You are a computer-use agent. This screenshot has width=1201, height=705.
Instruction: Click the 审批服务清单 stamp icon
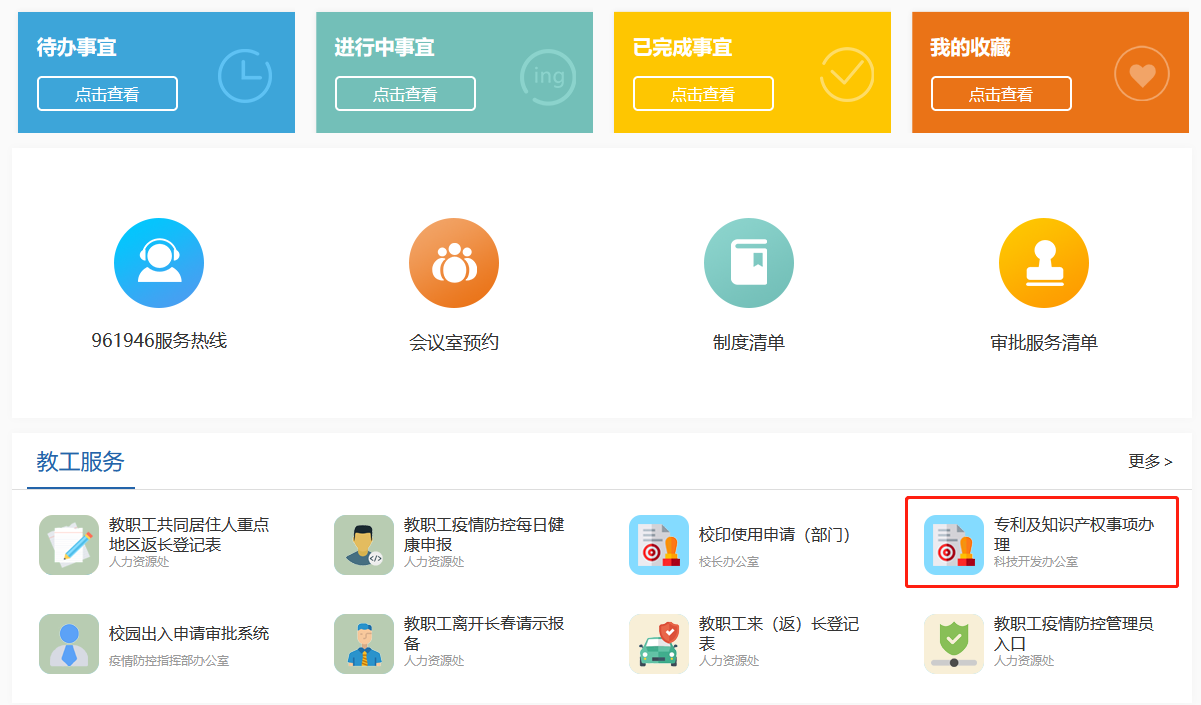[x=1043, y=263]
